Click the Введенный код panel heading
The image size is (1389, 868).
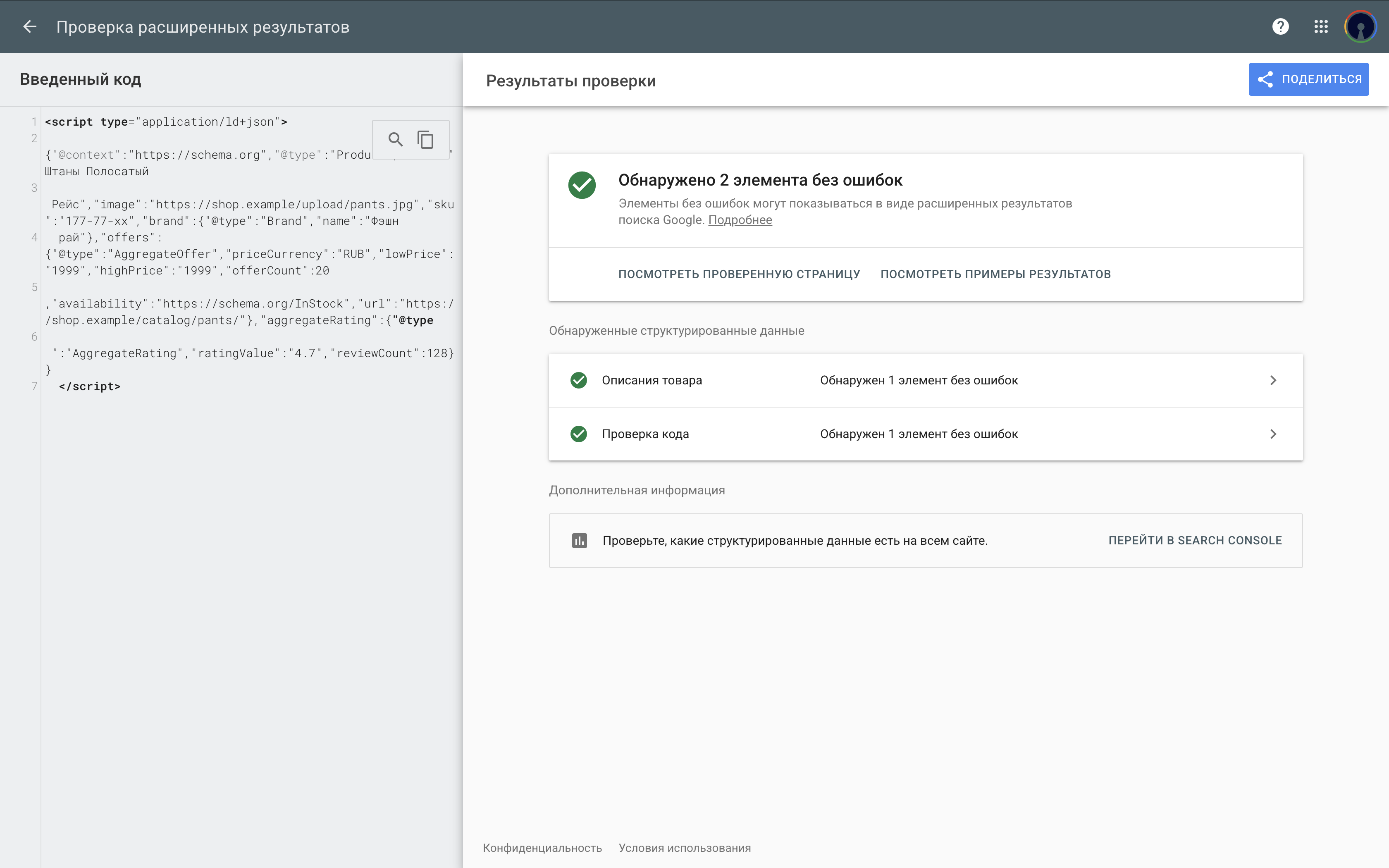(80, 79)
